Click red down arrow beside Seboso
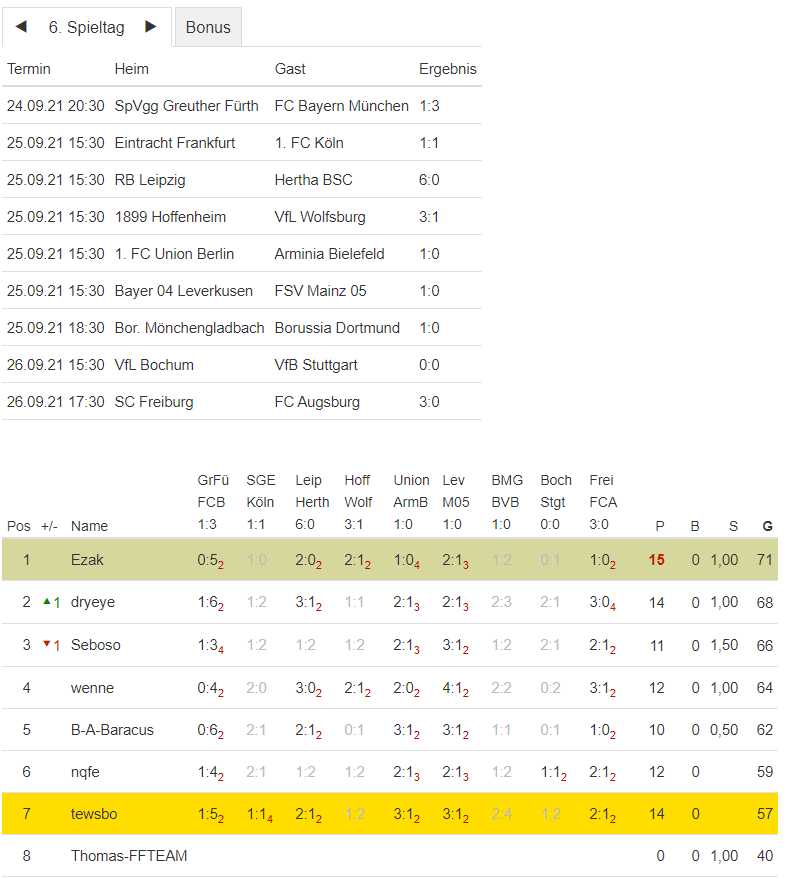 (x=46, y=644)
